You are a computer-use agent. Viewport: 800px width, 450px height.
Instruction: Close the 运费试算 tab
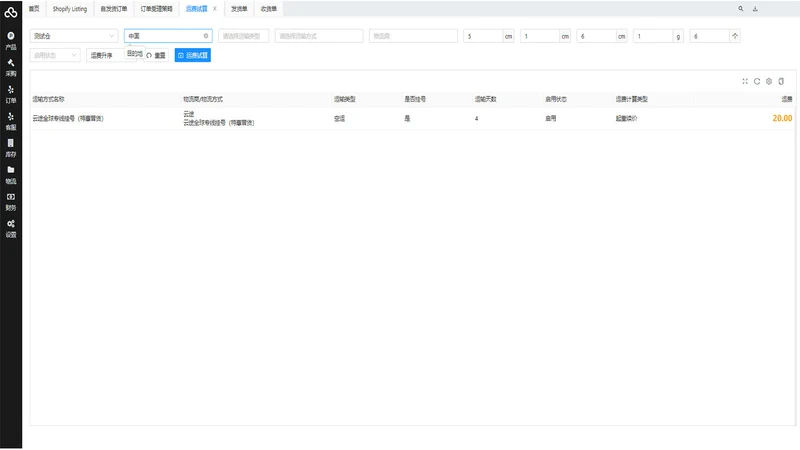pyautogui.click(x=215, y=9)
